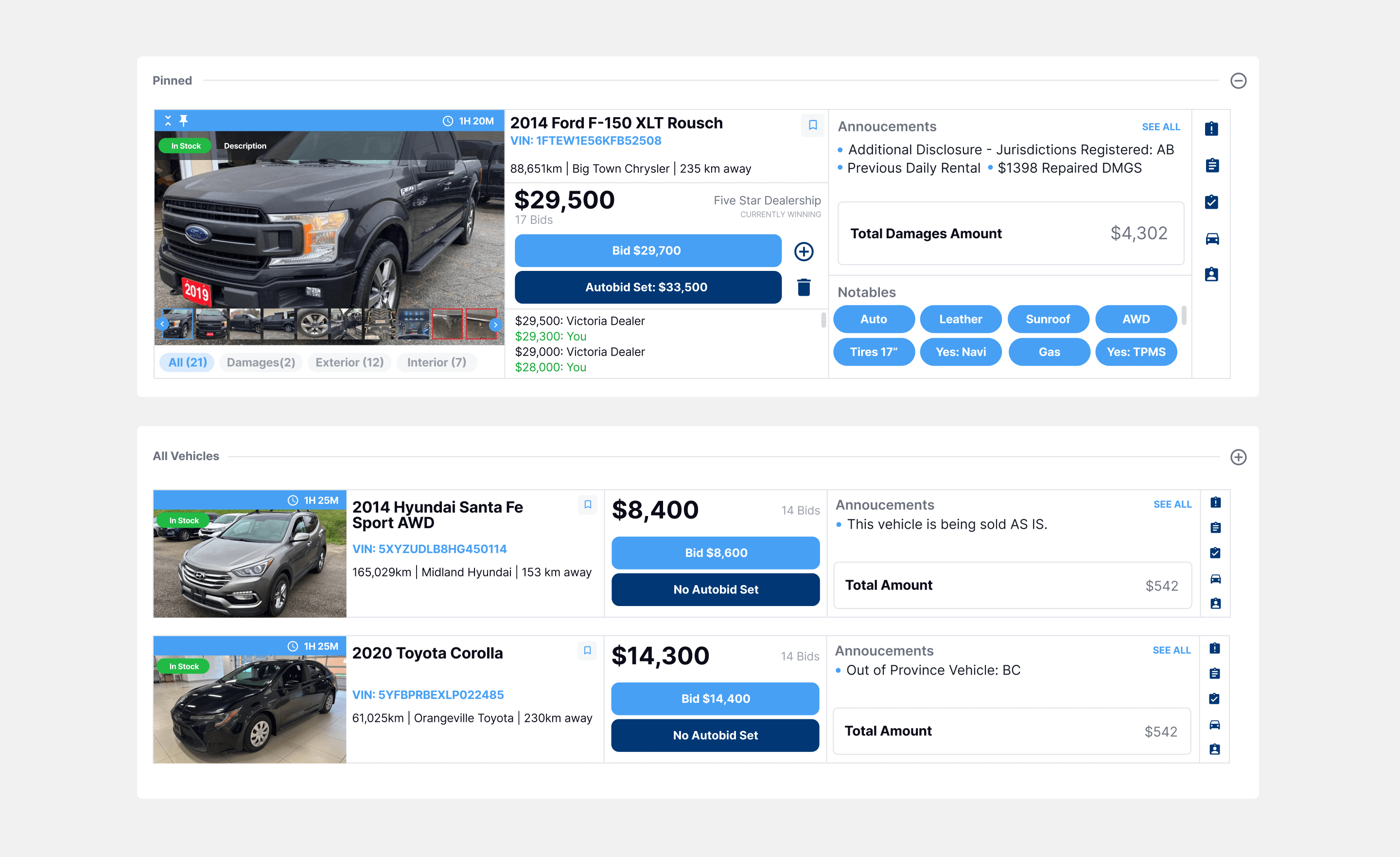Select the Exterior (12) photo tab
The width and height of the screenshot is (1400, 857).
(350, 362)
